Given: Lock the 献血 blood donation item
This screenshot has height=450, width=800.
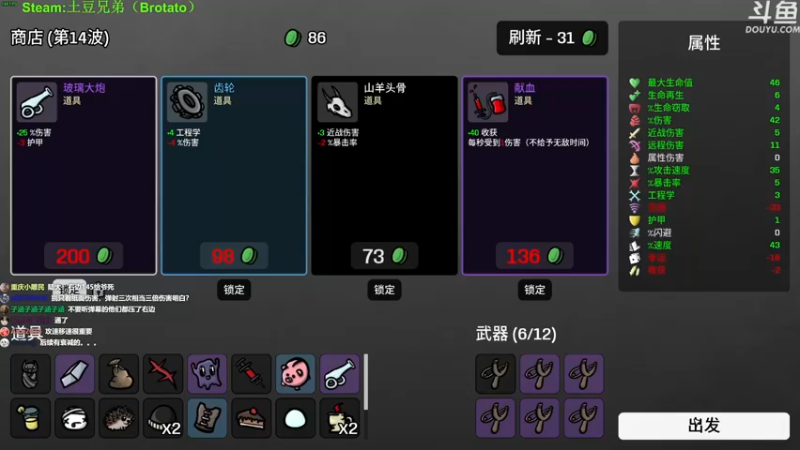Looking at the screenshot, I should click(535, 290).
